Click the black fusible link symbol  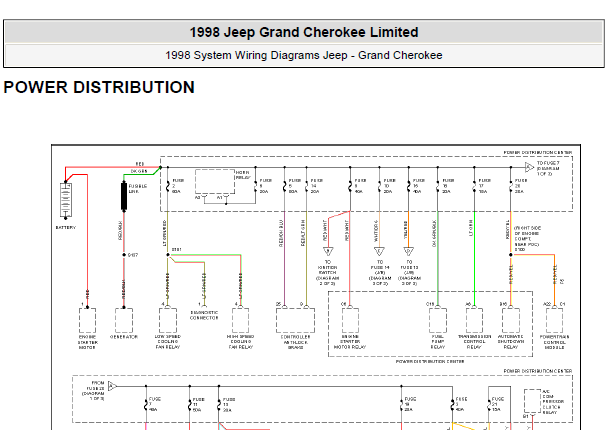[125, 195]
